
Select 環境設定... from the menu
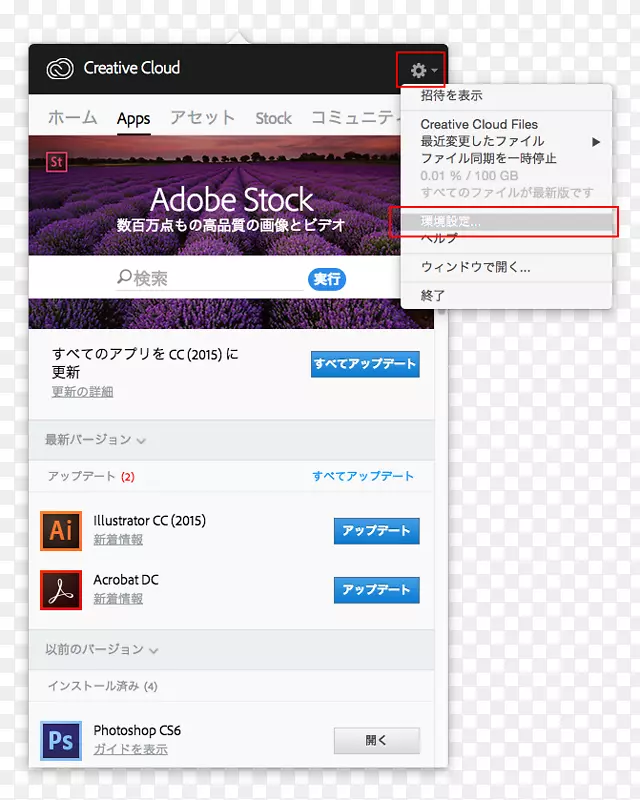pyautogui.click(x=506, y=221)
